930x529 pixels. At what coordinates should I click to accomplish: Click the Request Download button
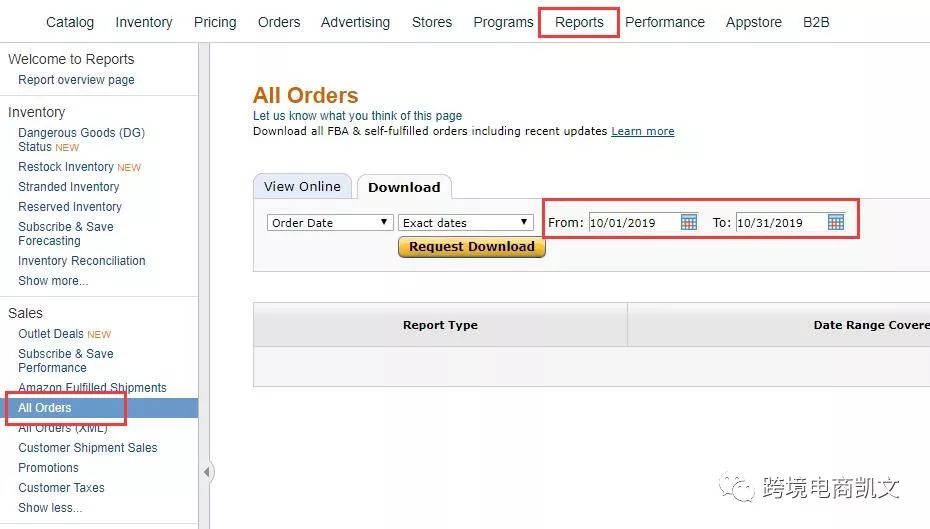tap(472, 247)
